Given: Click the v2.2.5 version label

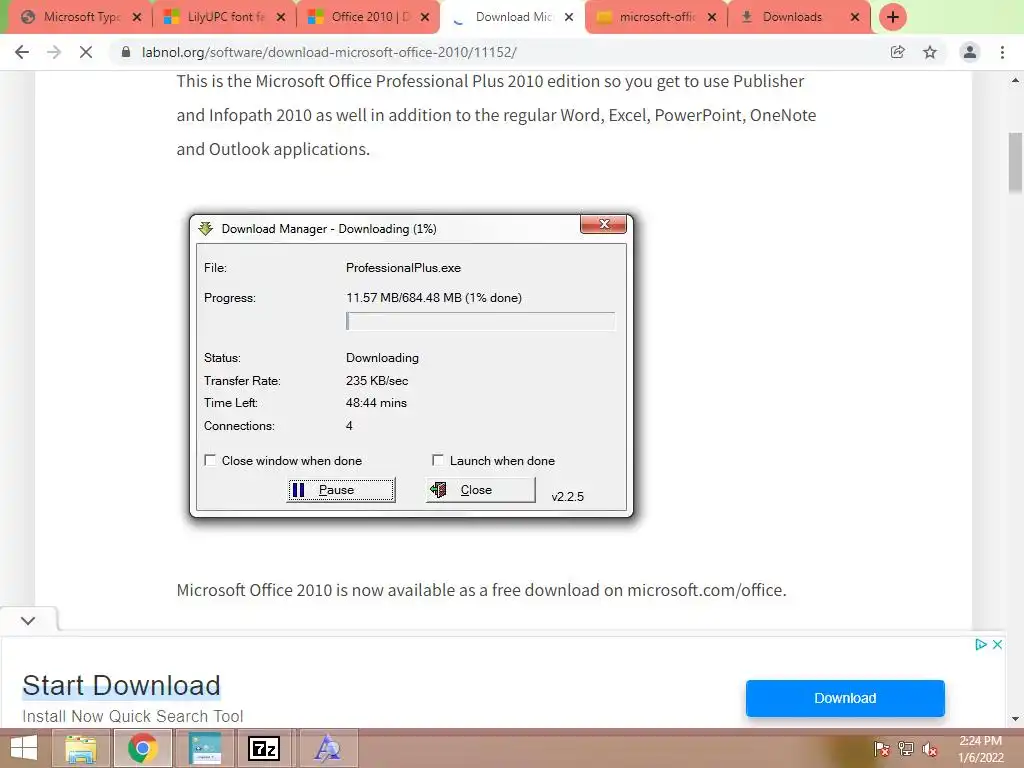Looking at the screenshot, I should [x=568, y=497].
